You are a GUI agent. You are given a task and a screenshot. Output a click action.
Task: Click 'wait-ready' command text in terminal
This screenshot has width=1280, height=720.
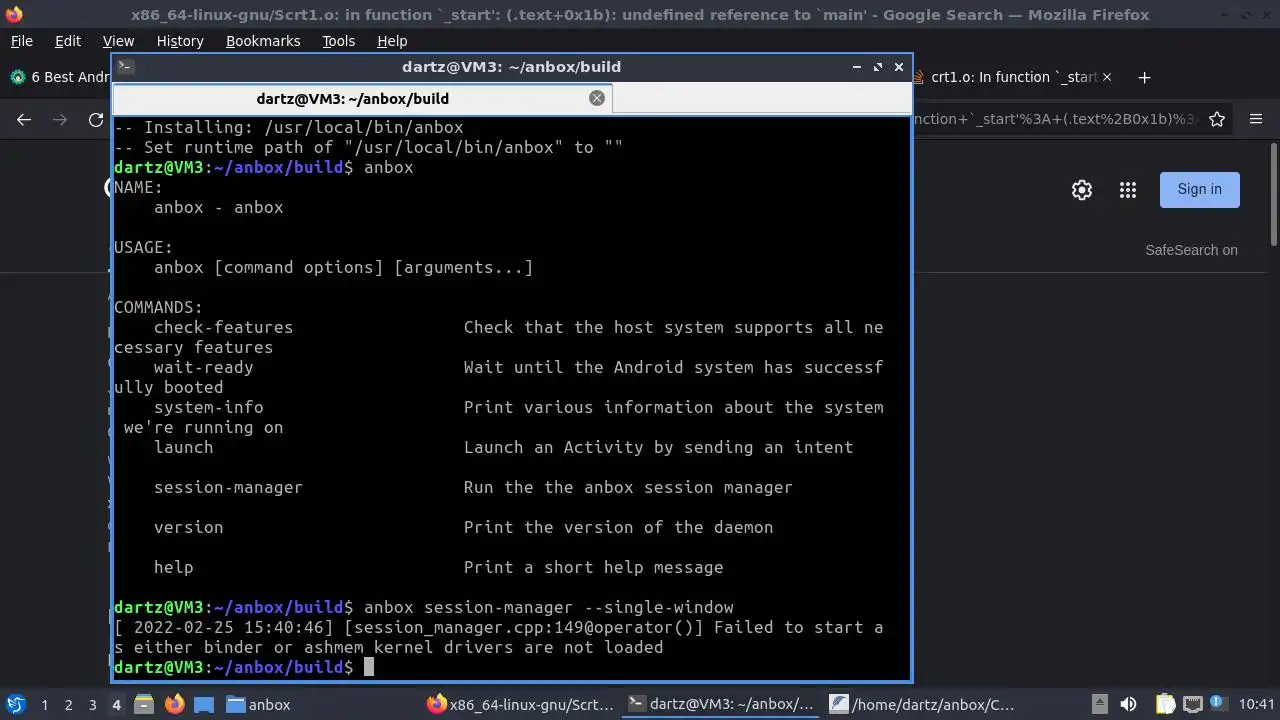click(x=203, y=367)
